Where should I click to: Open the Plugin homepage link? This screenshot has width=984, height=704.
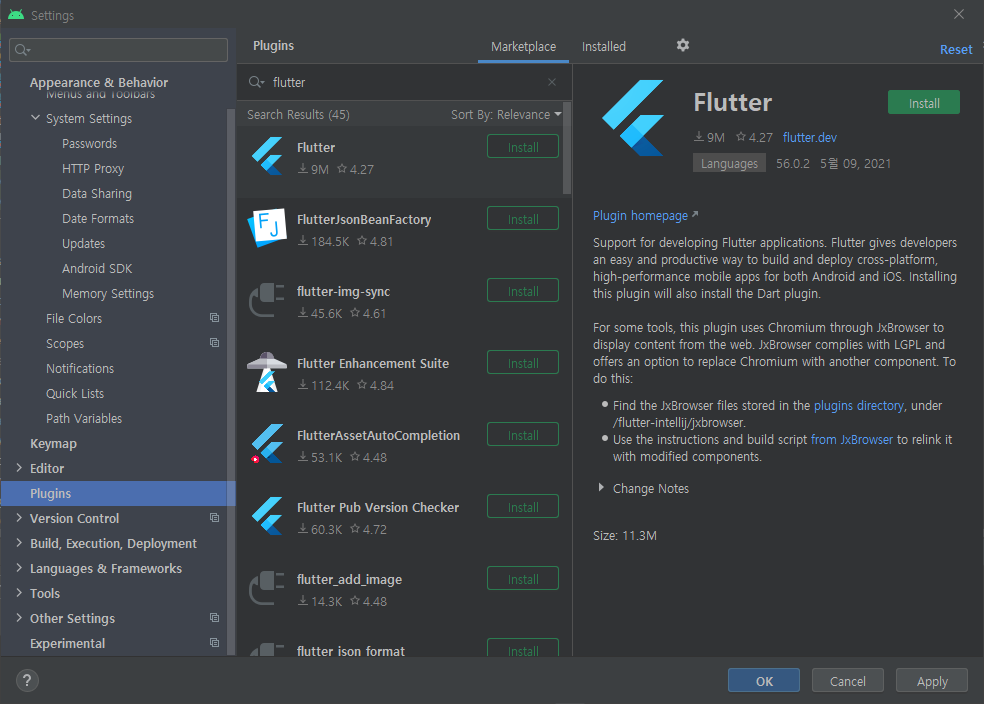click(645, 216)
